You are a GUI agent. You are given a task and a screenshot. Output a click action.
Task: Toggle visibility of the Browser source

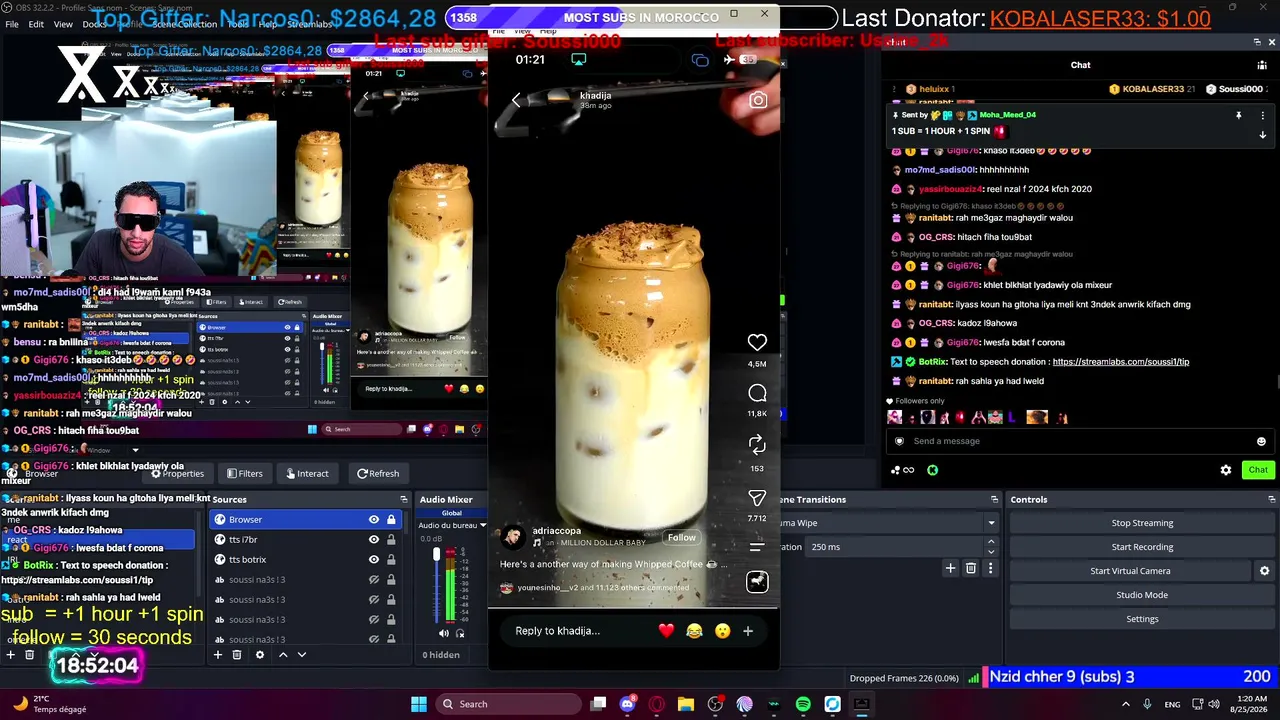tap(374, 520)
